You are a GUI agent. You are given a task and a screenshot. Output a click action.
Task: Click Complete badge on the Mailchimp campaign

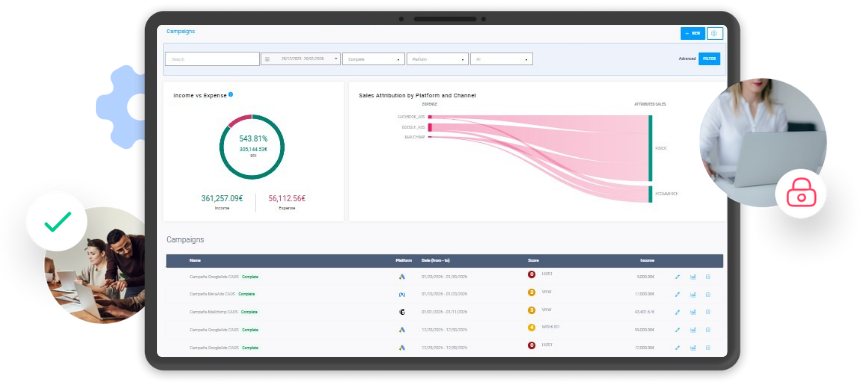249,312
